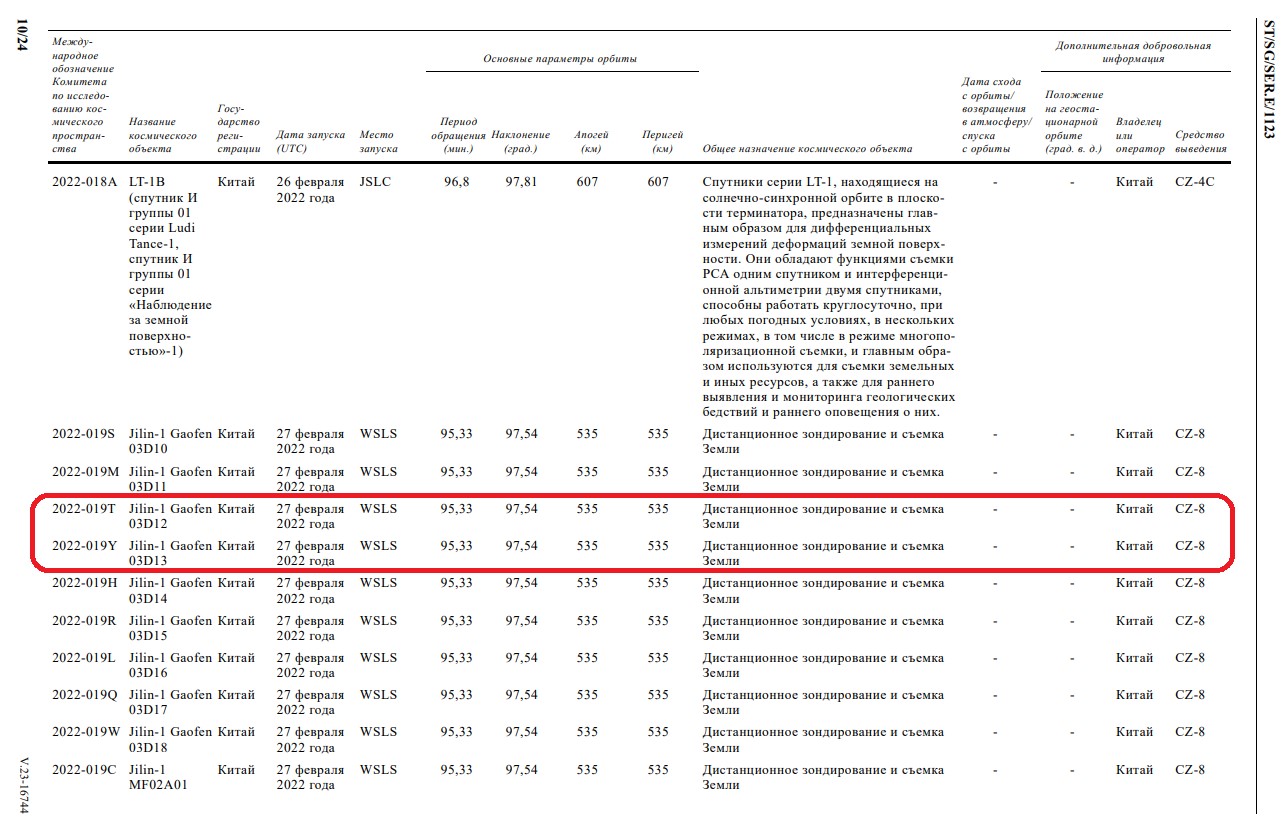Select the name Jilin-1 Gaofen 03D10
1283x824 pixels.
pos(171,442)
